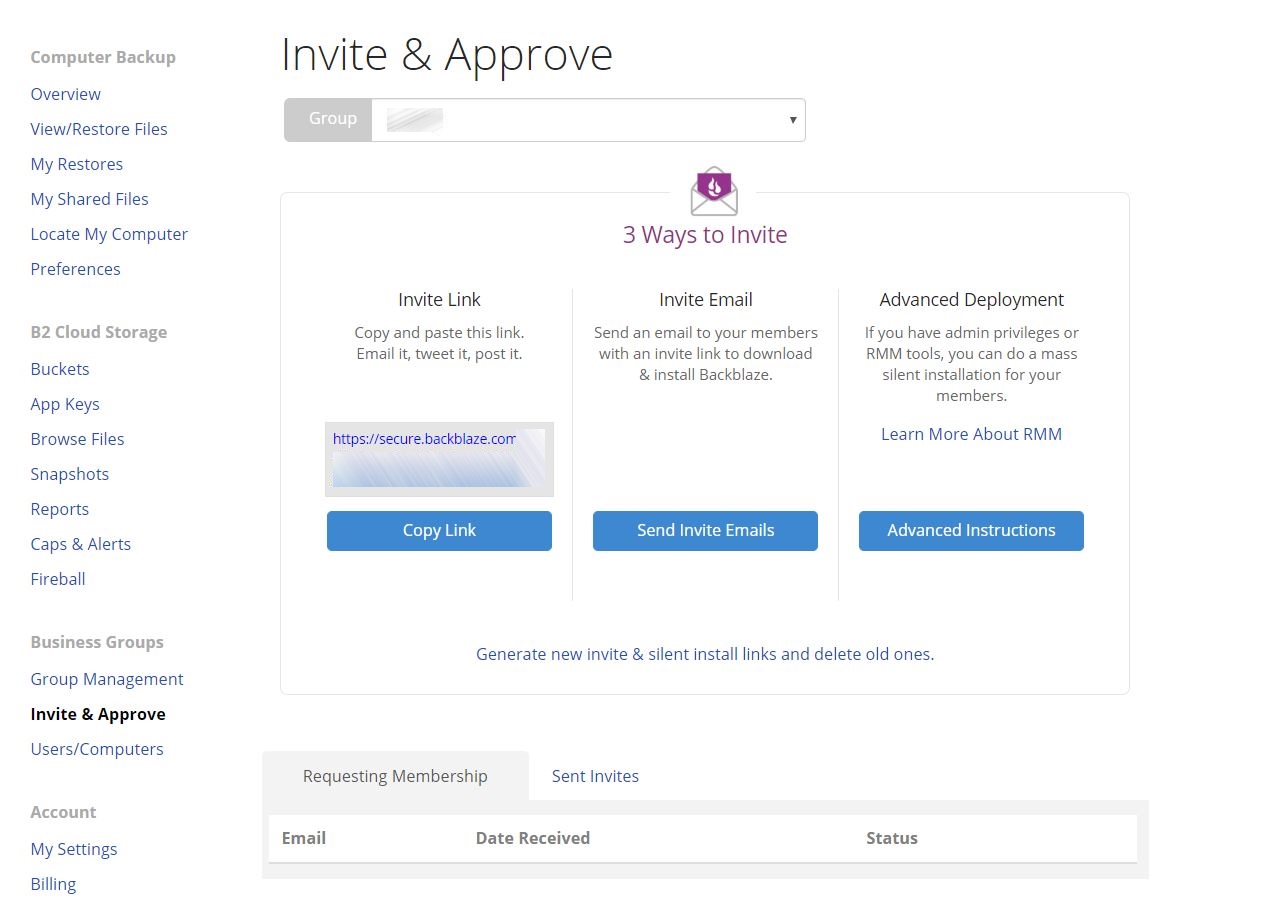Click the Email column header
The image size is (1273, 913).
pyautogui.click(x=304, y=838)
